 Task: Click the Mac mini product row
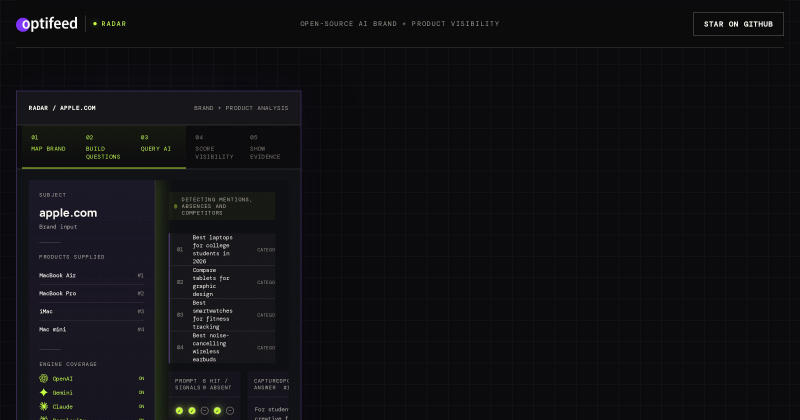coord(91,330)
